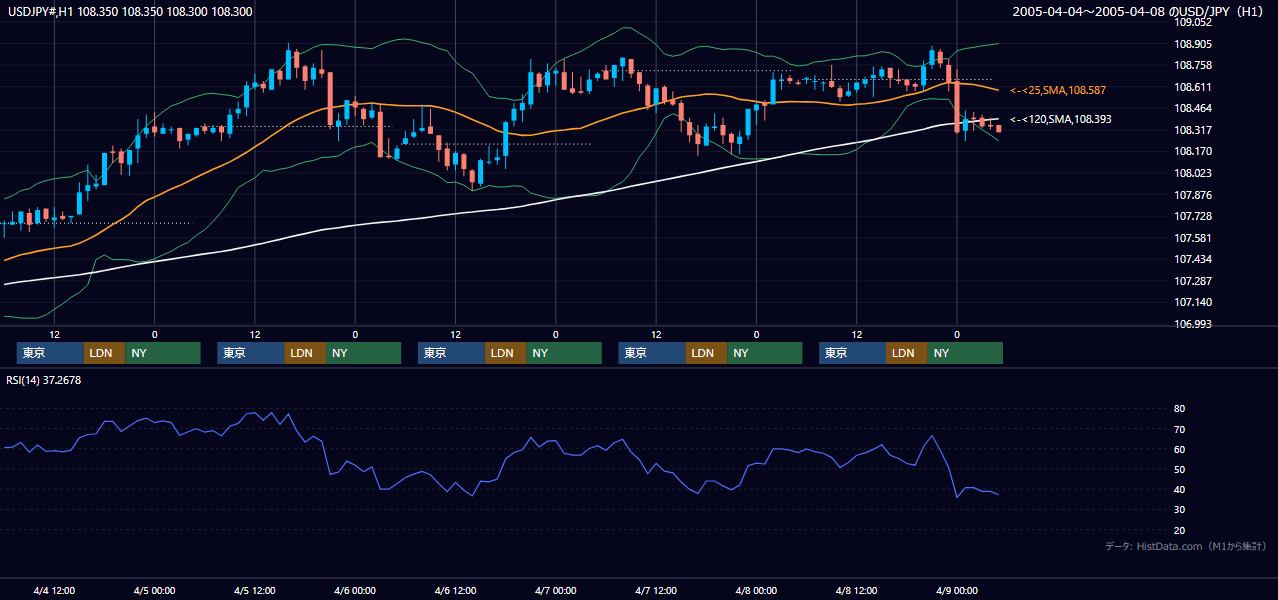Select the 東京 session block for April 7
This screenshot has height=600, width=1278.
point(652,353)
